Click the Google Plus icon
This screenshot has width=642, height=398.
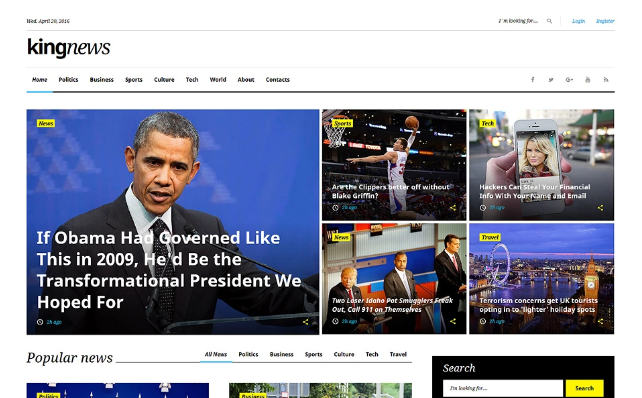tap(569, 79)
